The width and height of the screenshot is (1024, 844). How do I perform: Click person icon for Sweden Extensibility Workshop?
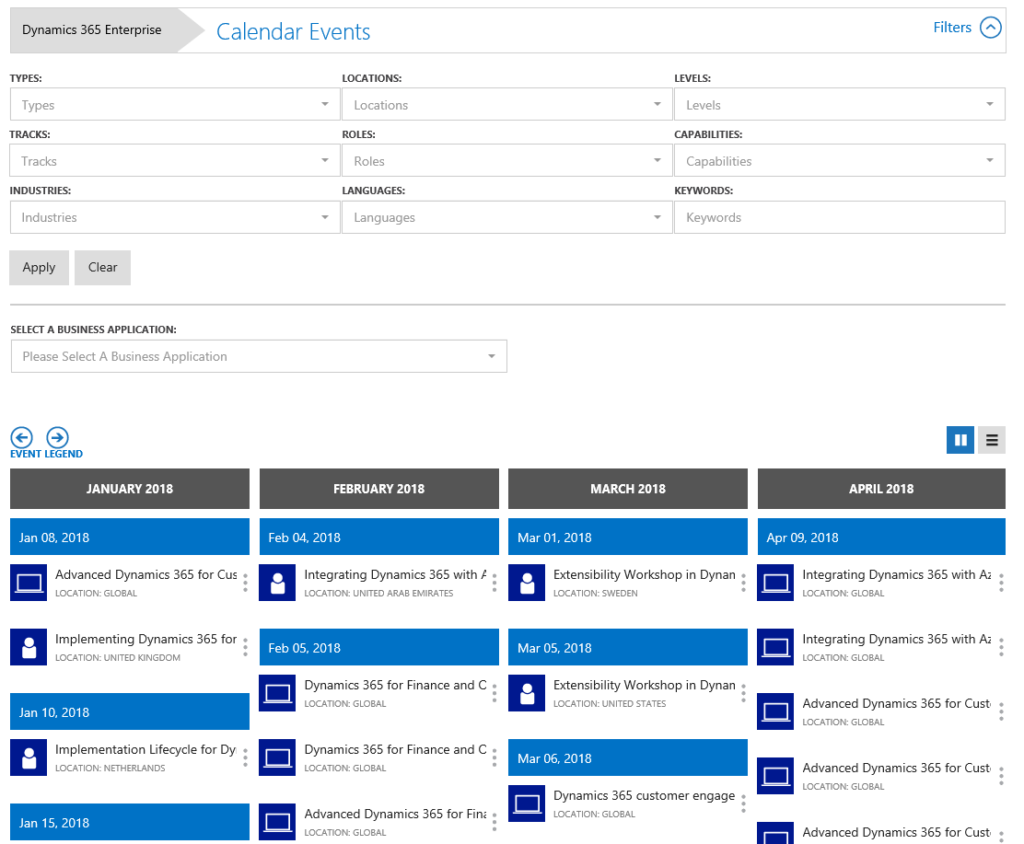click(526, 583)
